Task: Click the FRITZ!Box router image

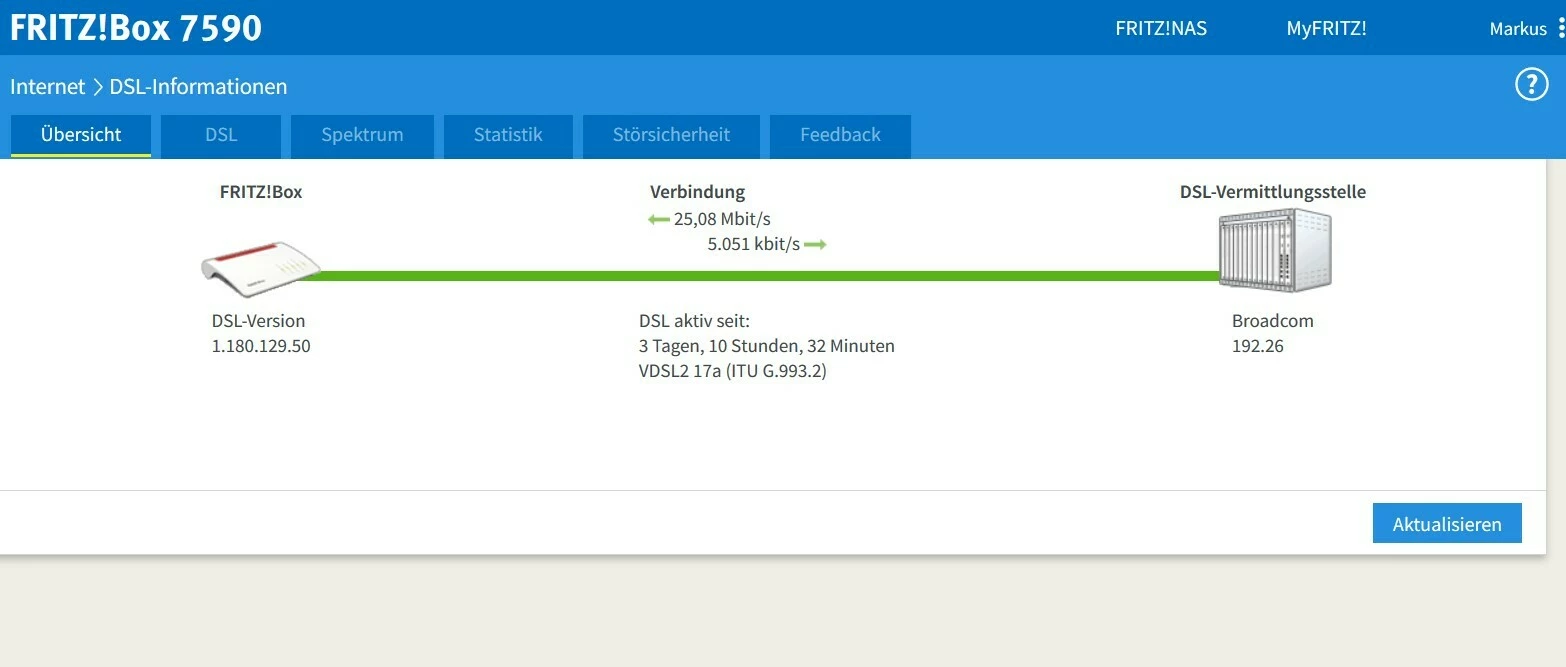Action: point(261,270)
